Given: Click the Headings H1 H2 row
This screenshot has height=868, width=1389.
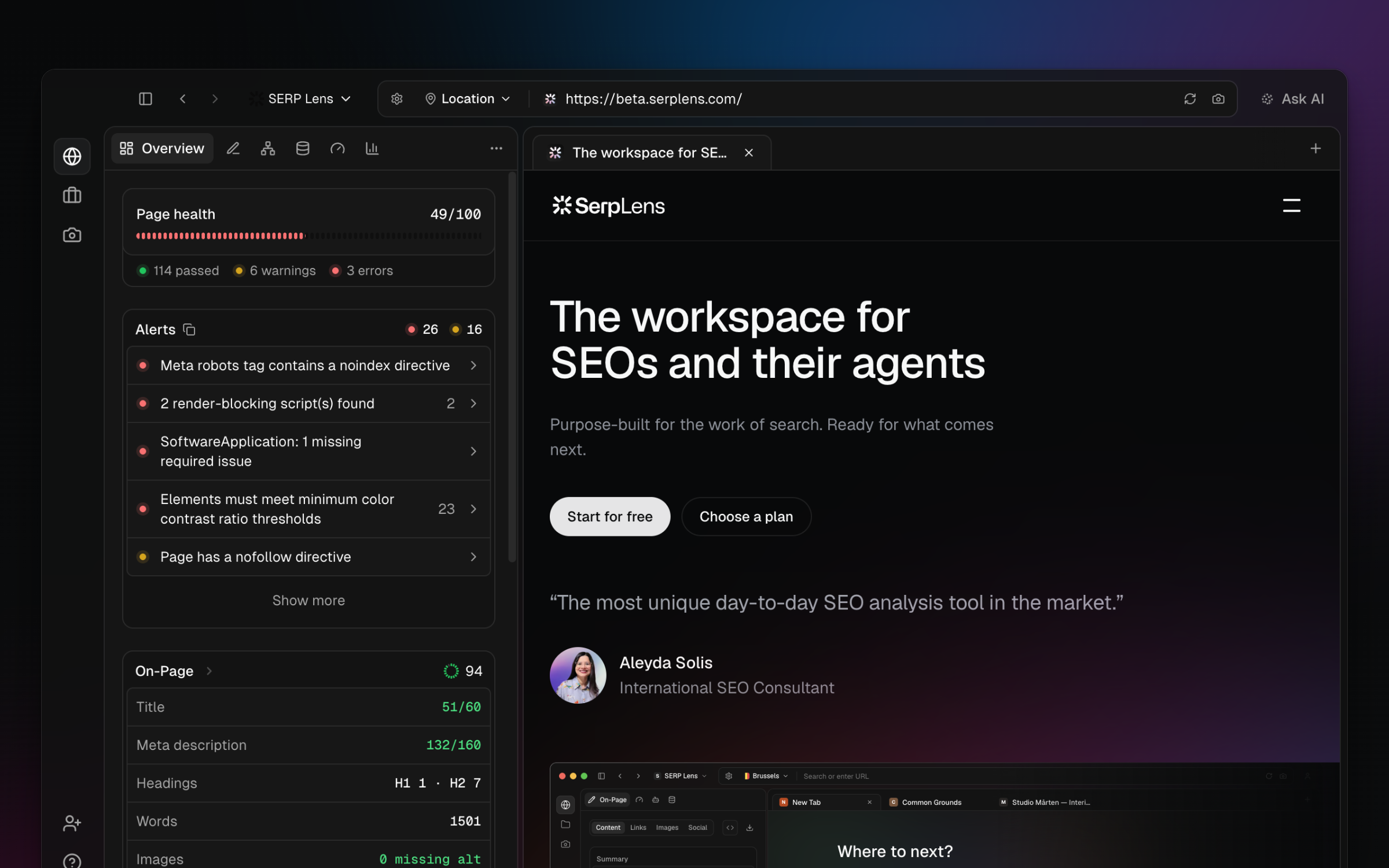Looking at the screenshot, I should [308, 784].
